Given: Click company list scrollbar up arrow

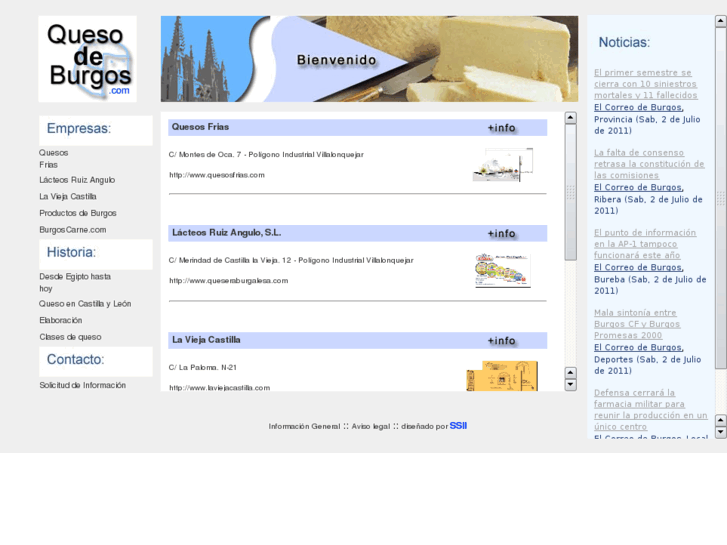Looking at the screenshot, I should [x=571, y=118].
